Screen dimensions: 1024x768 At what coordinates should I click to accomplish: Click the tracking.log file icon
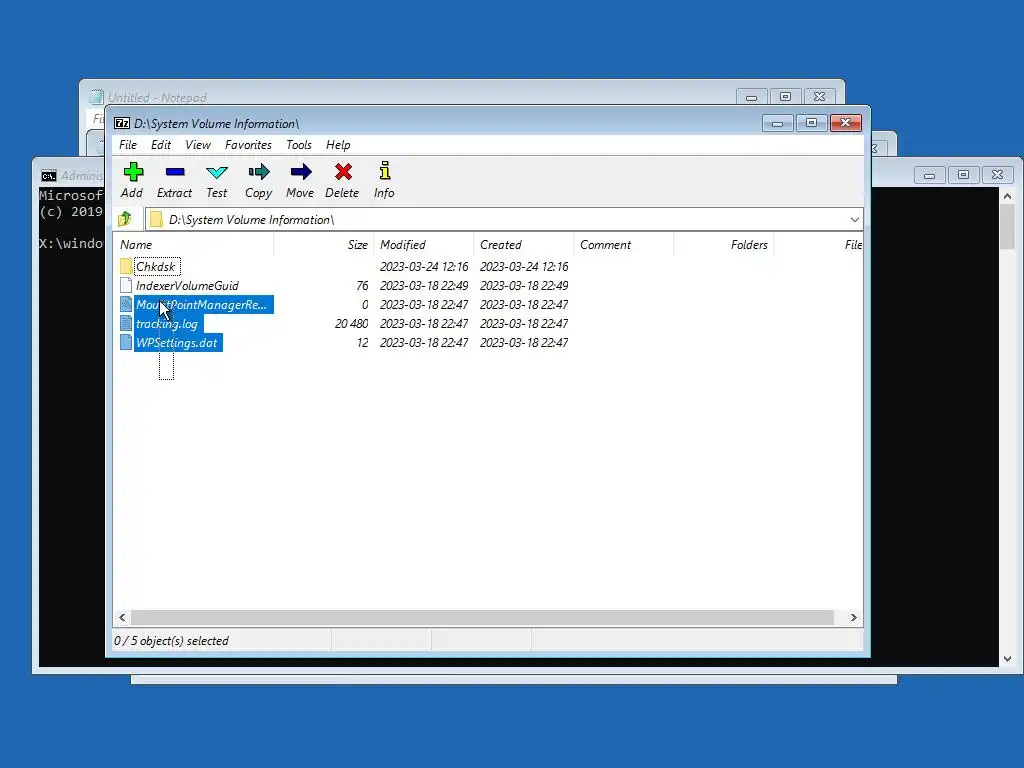click(126, 323)
